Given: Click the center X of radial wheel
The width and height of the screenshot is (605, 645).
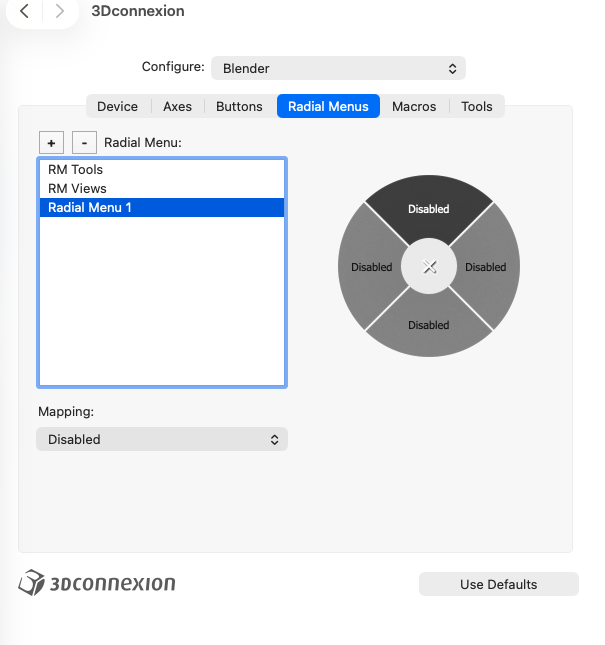Looking at the screenshot, I should pos(429,267).
